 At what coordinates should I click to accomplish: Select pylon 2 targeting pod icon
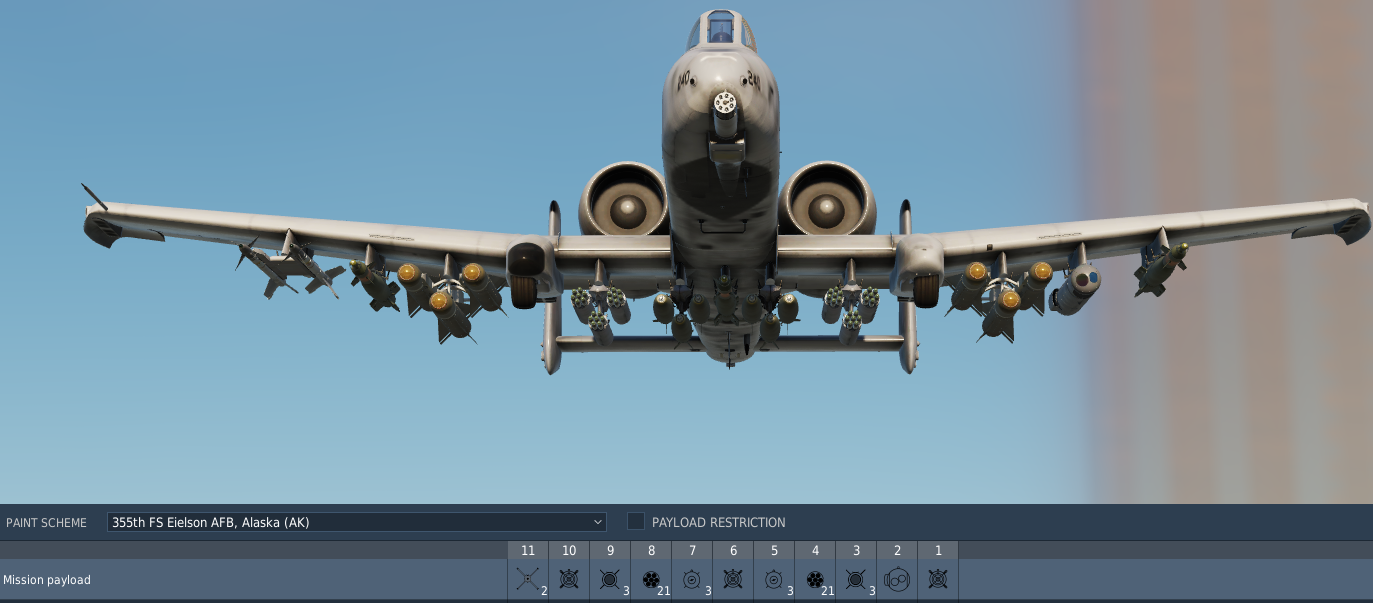tap(897, 579)
